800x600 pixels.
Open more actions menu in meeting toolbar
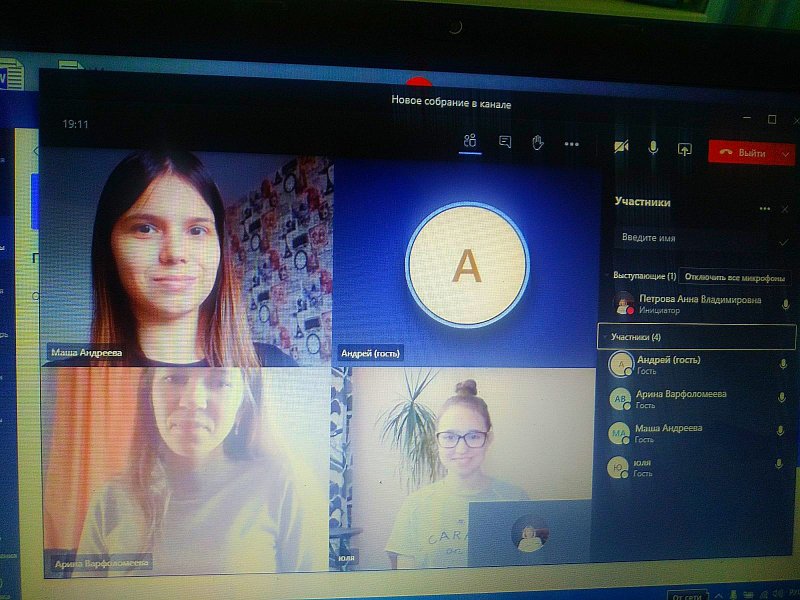pos(571,144)
